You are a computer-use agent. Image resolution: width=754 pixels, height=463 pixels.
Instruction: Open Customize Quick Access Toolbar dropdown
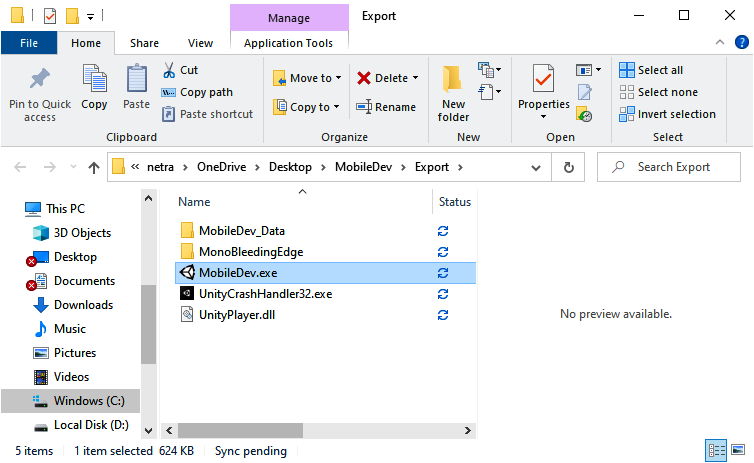point(90,17)
